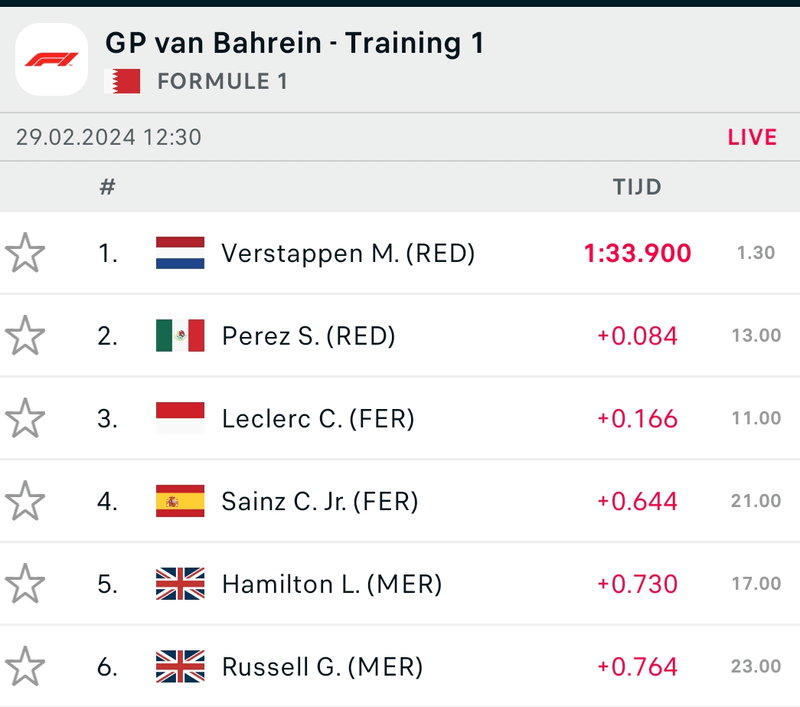
Task: Click the star next to Russell
Action: pyautogui.click(x=25, y=666)
